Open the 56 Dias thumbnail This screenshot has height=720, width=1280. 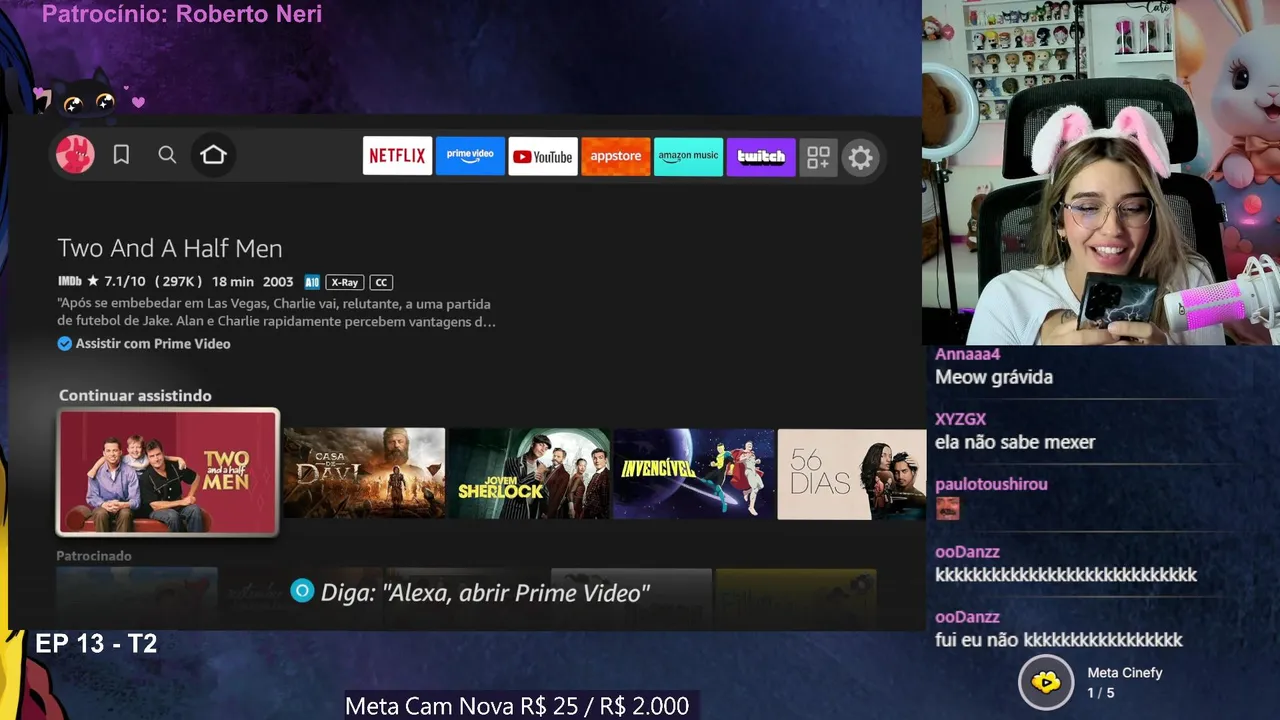(852, 473)
